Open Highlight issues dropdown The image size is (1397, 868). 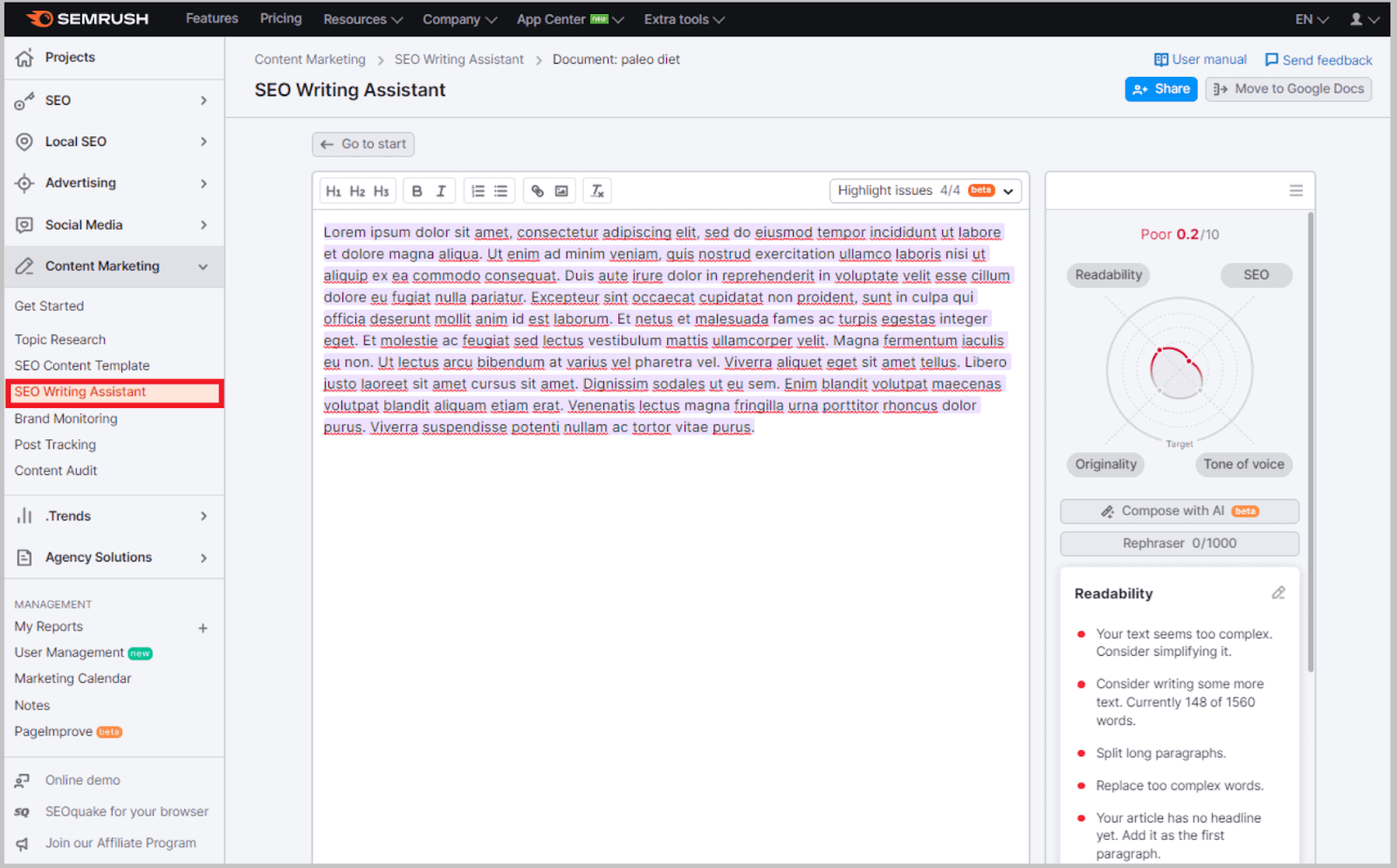926,191
